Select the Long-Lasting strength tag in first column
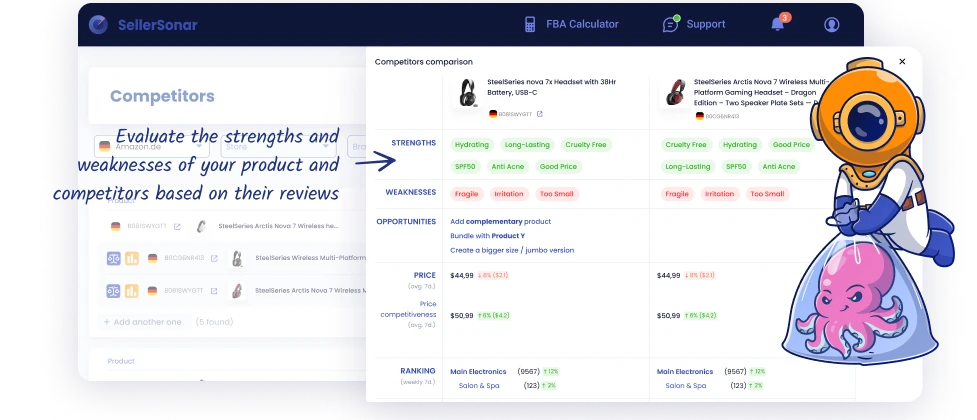Image resolution: width=977 pixels, height=420 pixels. point(526,145)
